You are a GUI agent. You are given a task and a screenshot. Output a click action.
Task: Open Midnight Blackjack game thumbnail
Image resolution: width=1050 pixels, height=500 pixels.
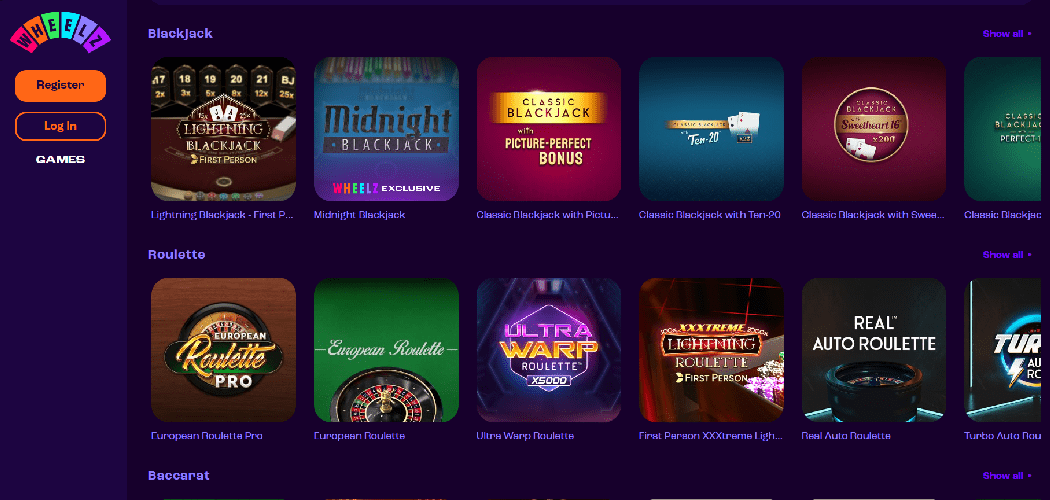click(386, 129)
